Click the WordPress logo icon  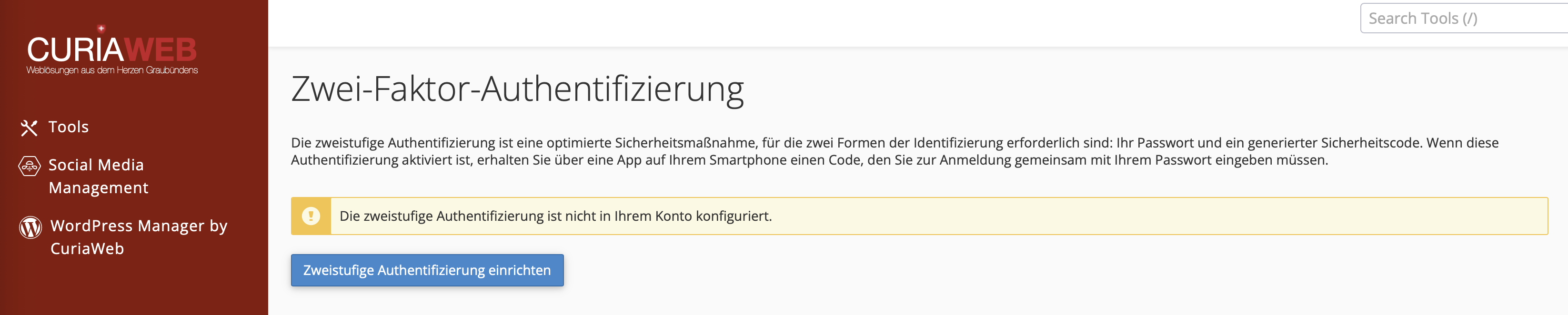click(x=30, y=227)
